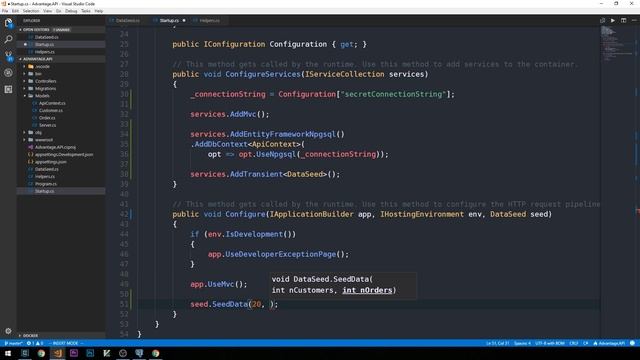Click the open changes icon in editor title
640x360 pixels.
pos(602,20)
